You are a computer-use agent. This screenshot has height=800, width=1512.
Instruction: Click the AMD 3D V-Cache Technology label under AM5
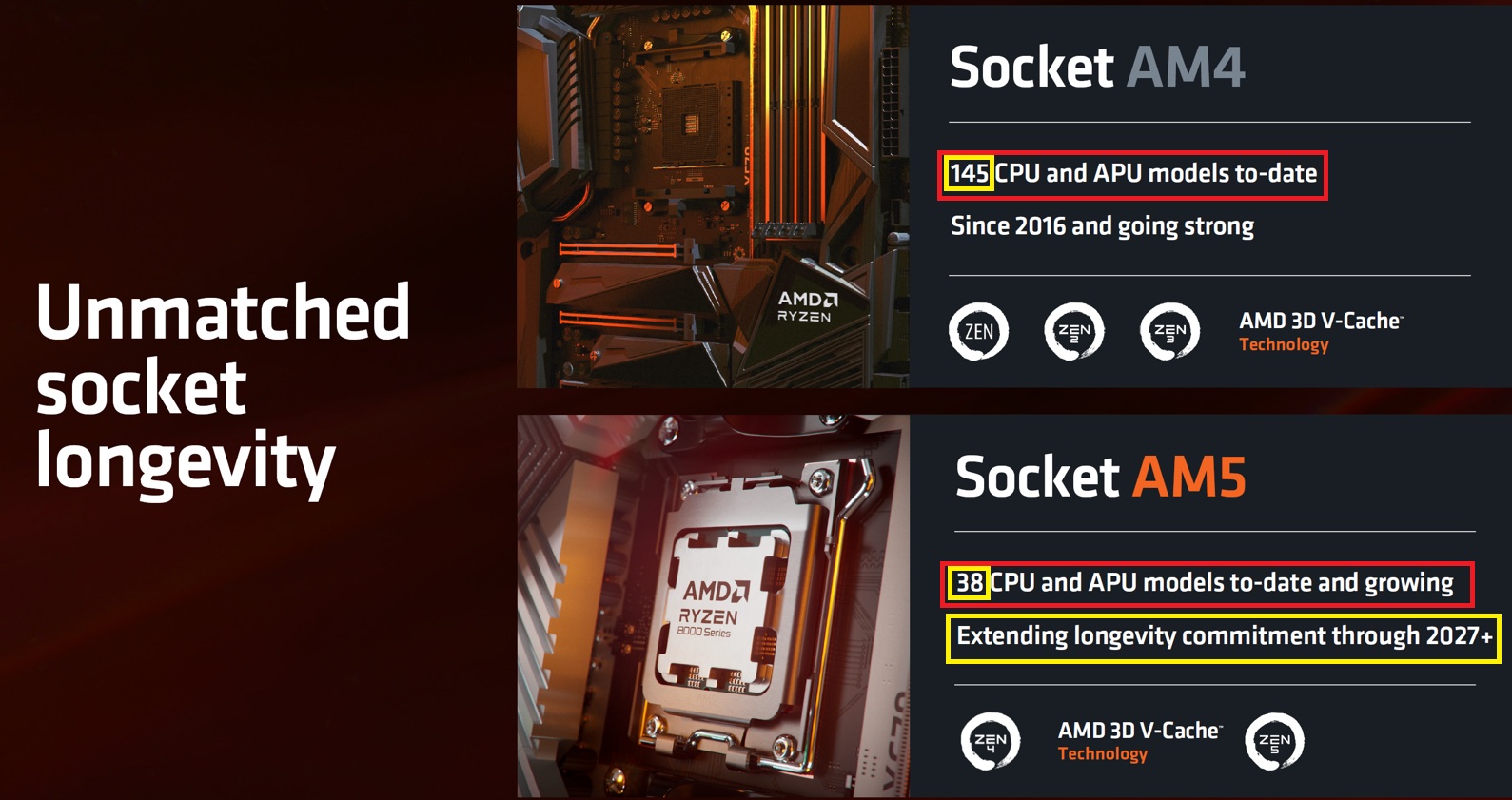click(x=1140, y=740)
